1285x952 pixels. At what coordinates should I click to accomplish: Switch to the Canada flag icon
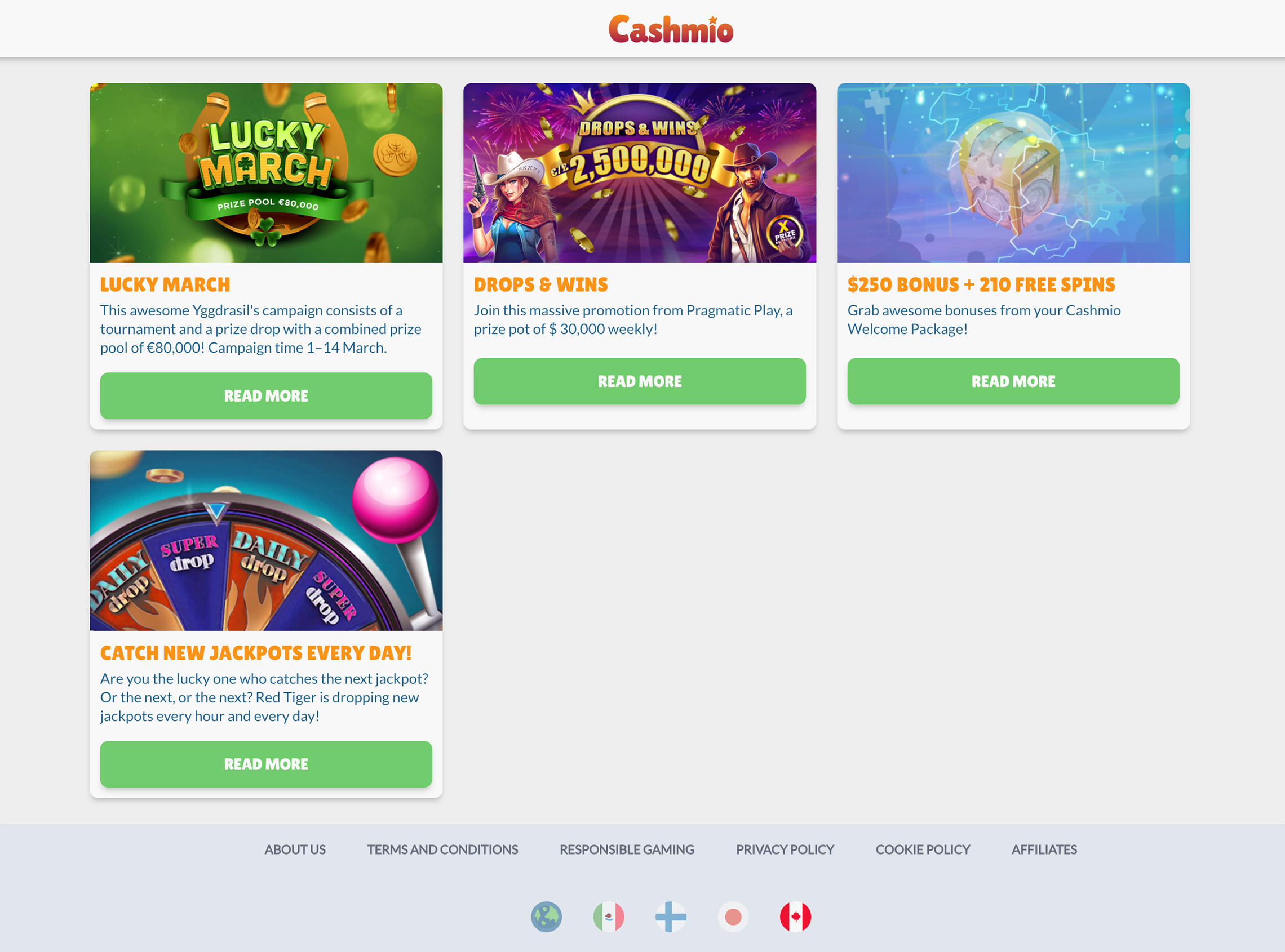(795, 917)
